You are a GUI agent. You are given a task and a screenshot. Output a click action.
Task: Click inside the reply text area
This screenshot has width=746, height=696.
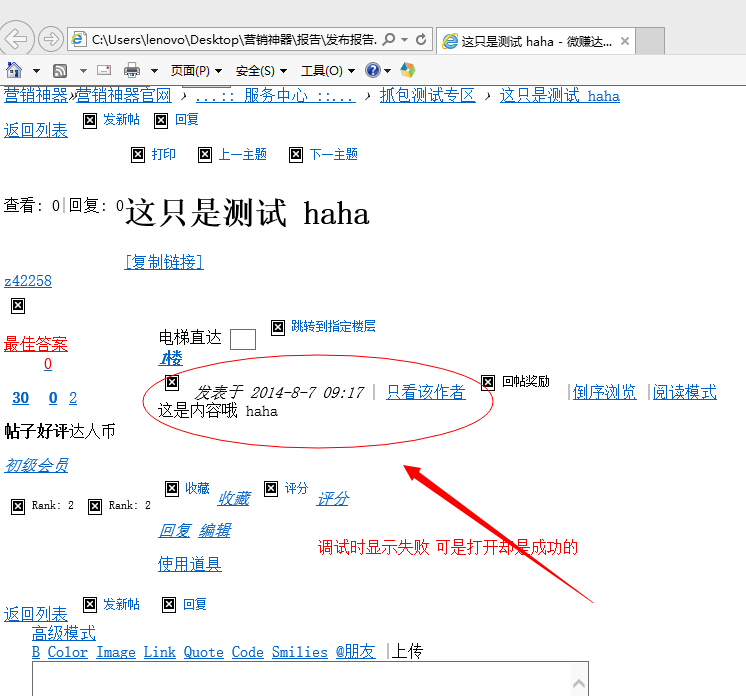(x=300, y=679)
